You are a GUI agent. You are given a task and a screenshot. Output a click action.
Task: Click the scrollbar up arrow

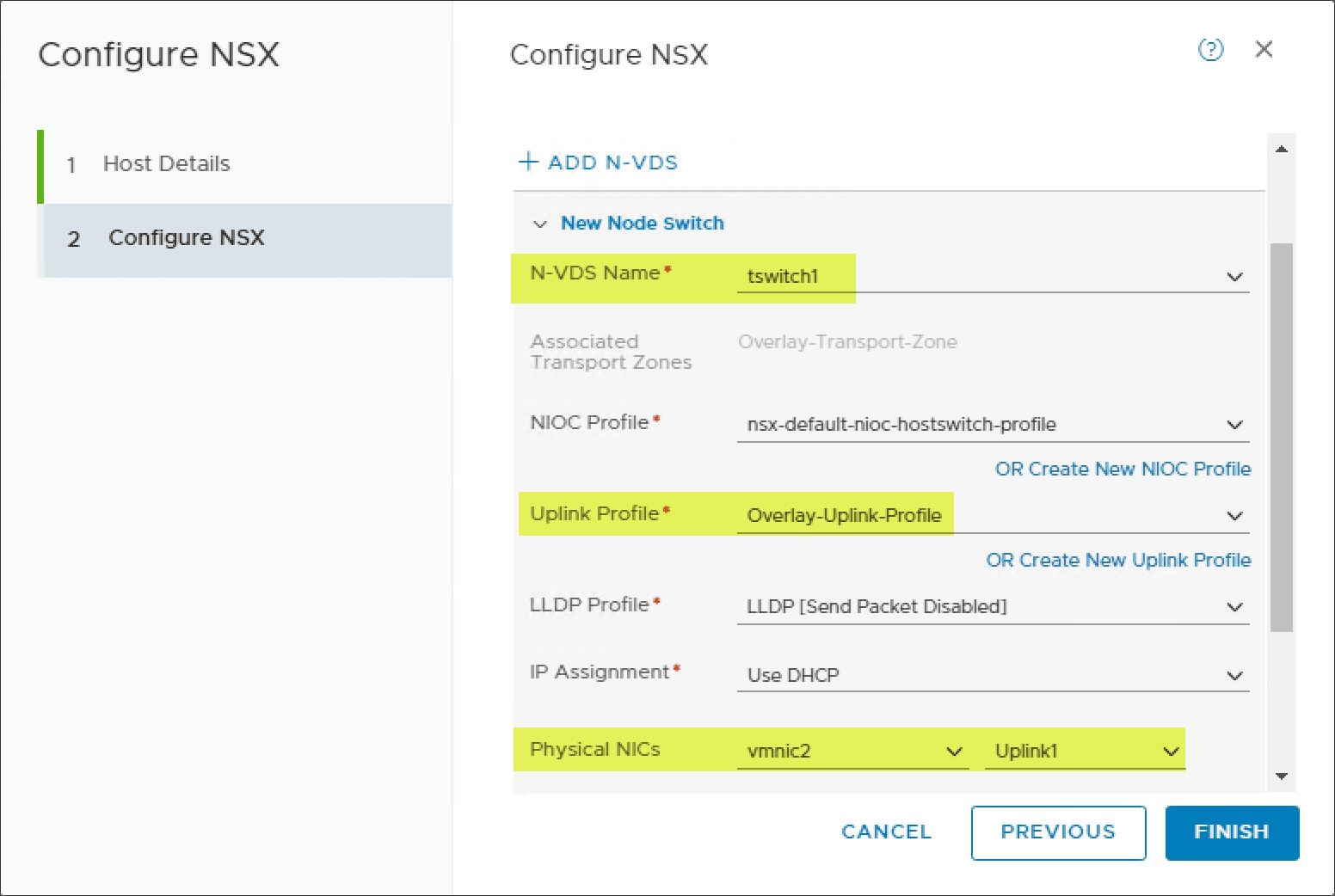click(x=1282, y=150)
